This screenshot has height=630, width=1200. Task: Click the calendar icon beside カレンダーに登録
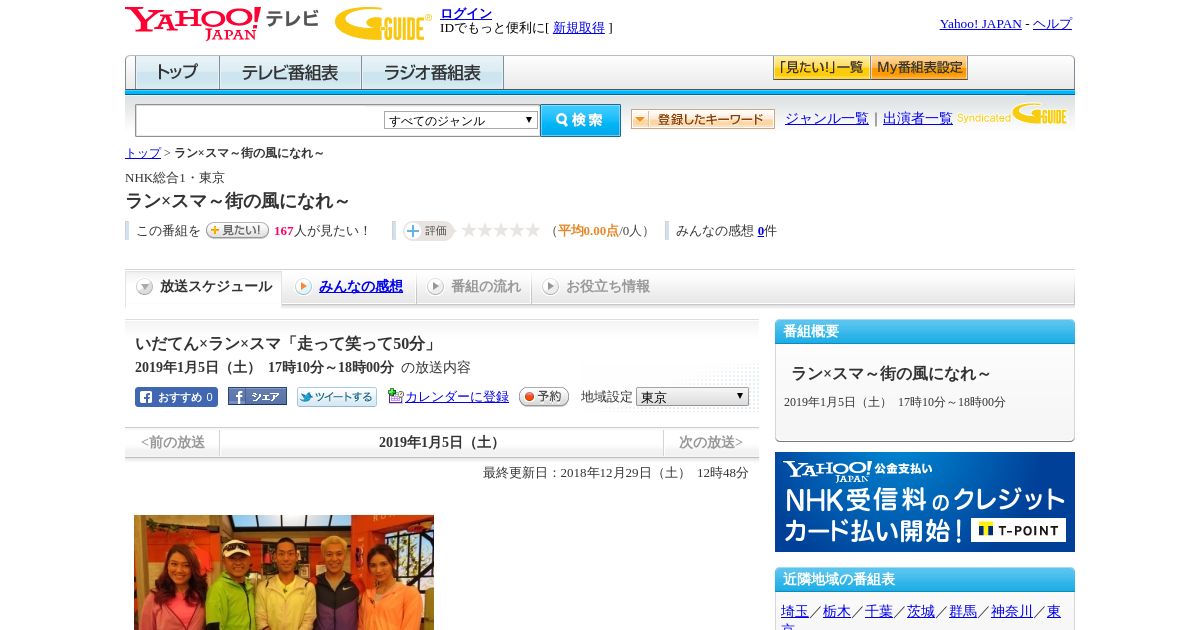(x=395, y=396)
